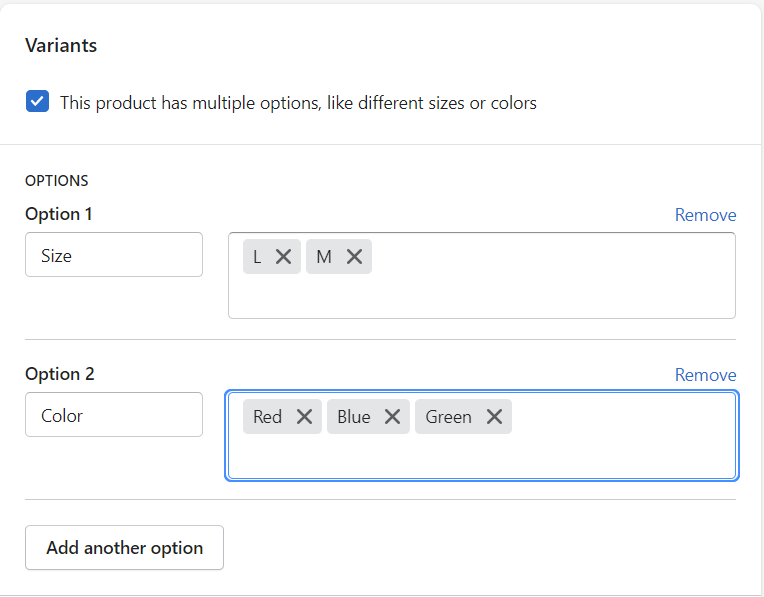Select the Green tag text
This screenshot has height=597, width=764.
448,417
